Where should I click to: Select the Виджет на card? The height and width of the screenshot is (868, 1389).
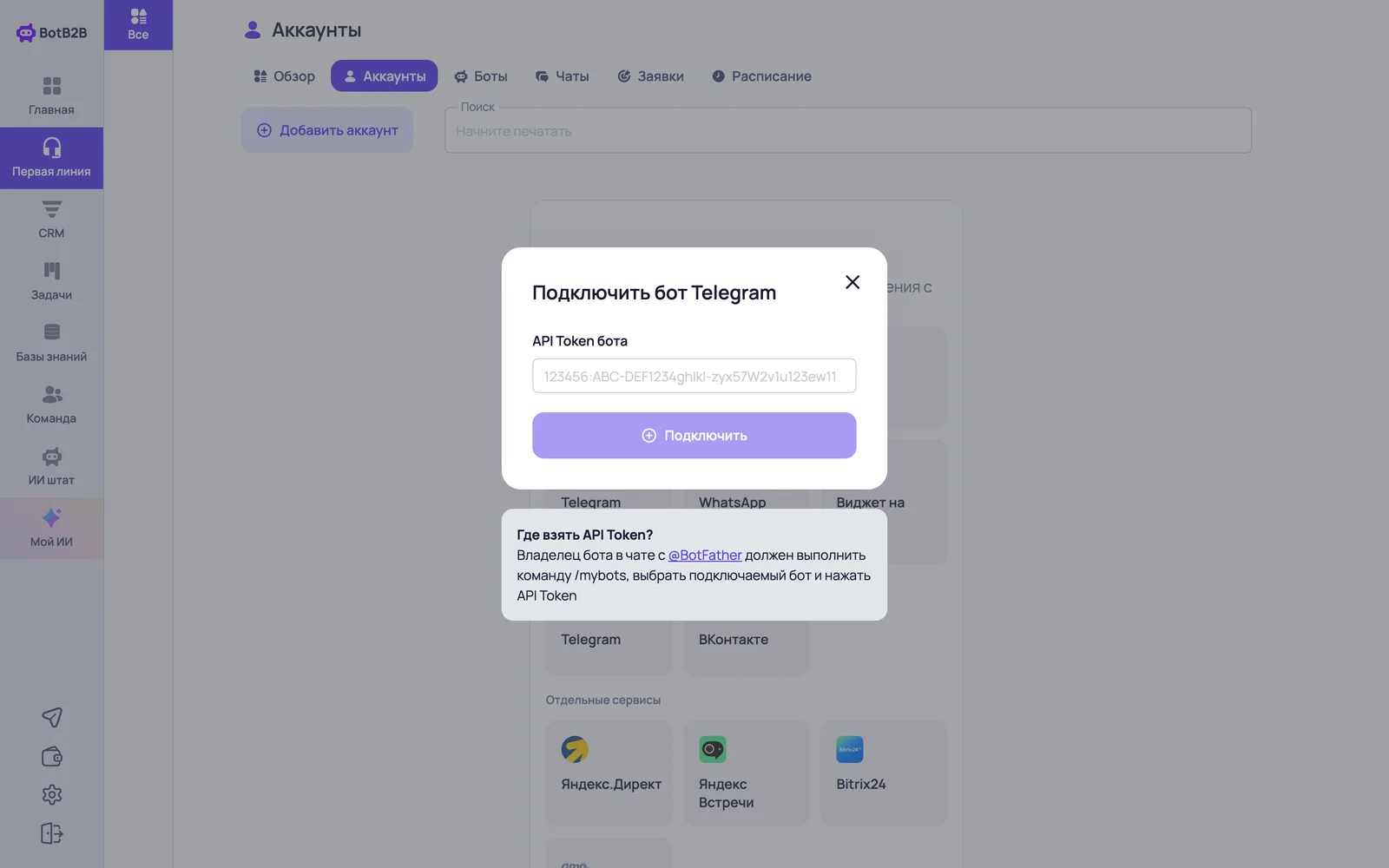[884, 502]
